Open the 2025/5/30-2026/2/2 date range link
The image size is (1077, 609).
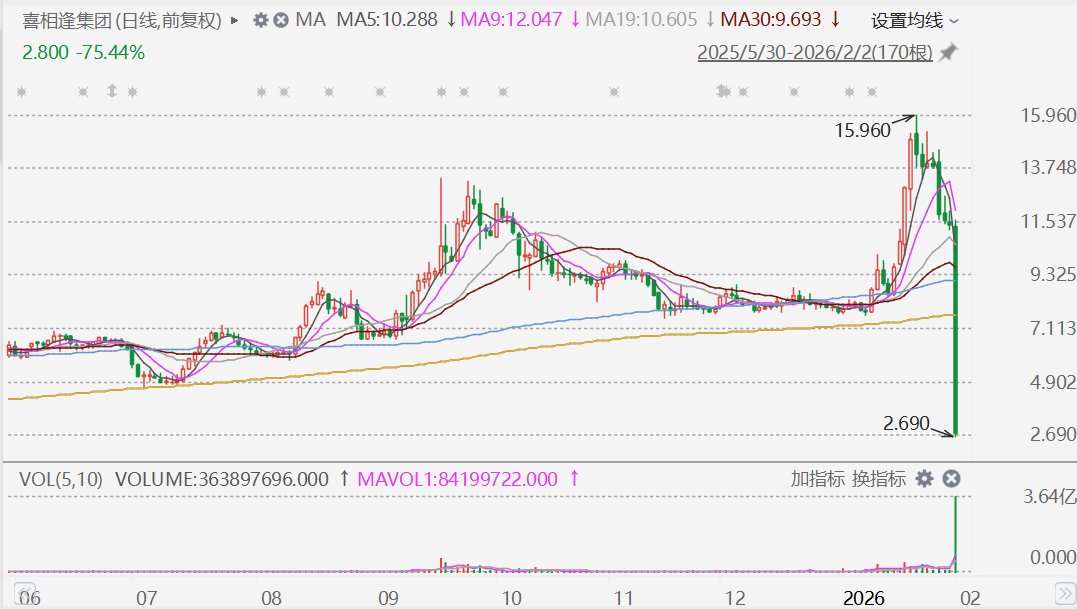814,52
